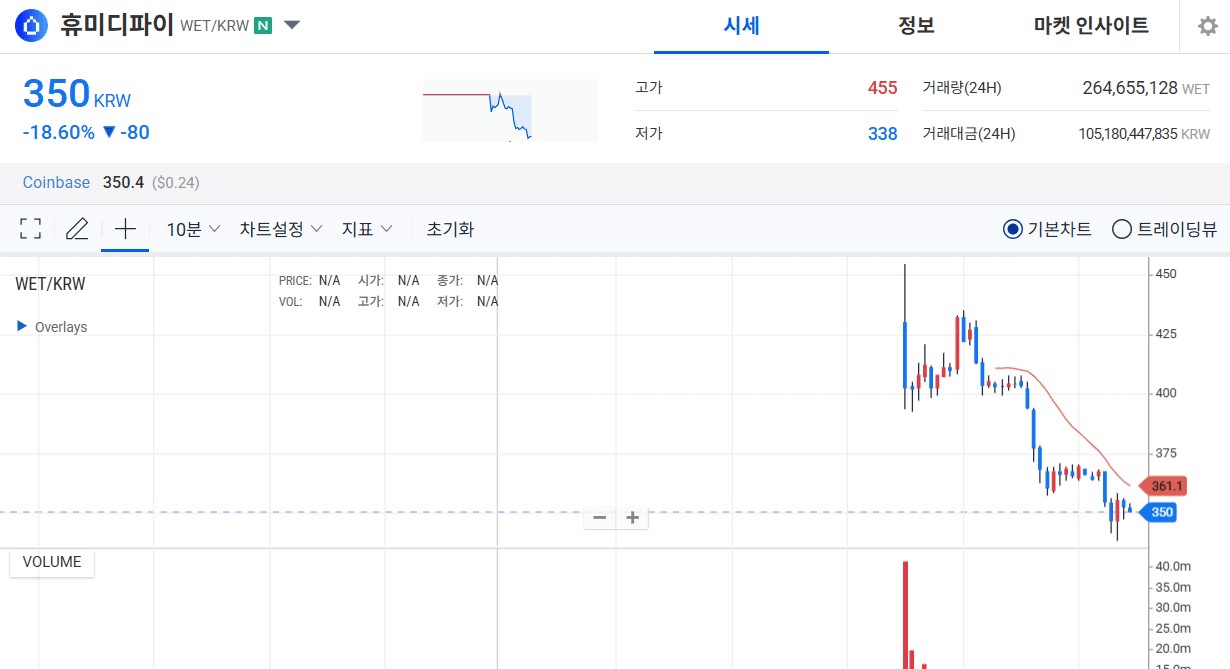The image size is (1230, 669).
Task: Click the 375 price axis label
Action: tap(1166, 453)
